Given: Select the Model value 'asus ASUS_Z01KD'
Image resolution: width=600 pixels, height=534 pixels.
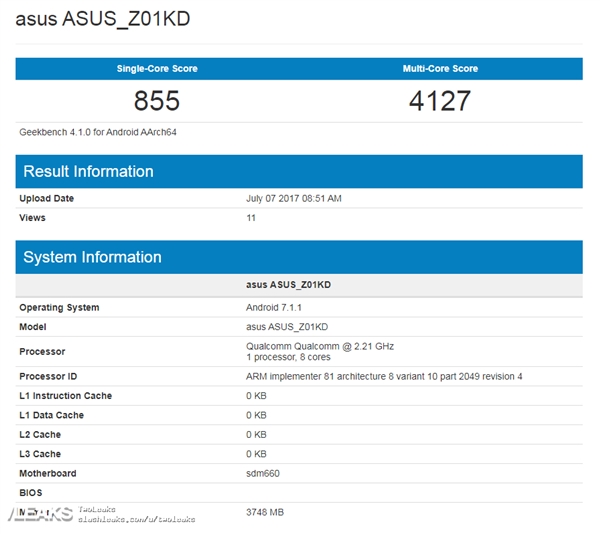Looking at the screenshot, I should [287, 327].
